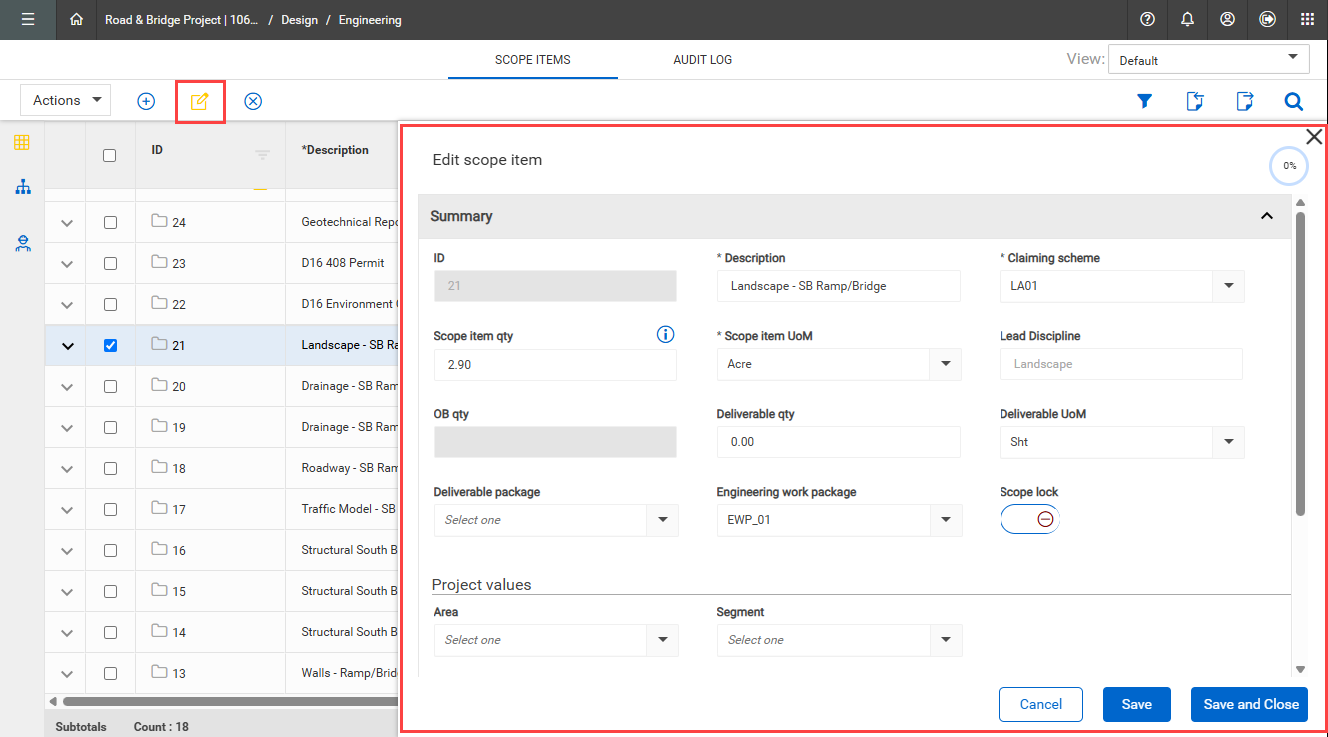Screen dimensions: 1328x737
Task: Click the logout arrow icon
Action: coord(1267,19)
